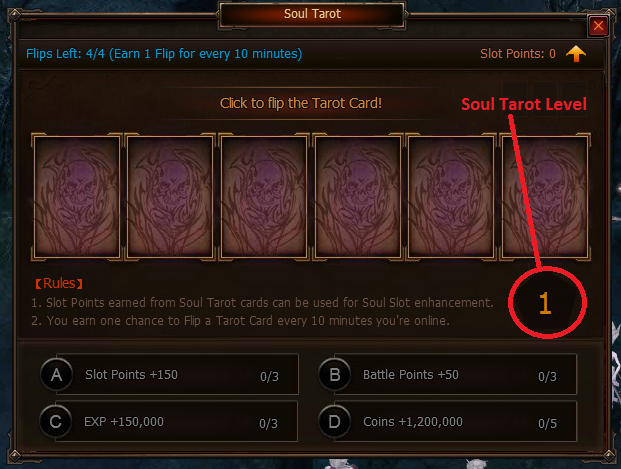Screen dimensions: 621x469
Task: Click the round D badge icon
Action: point(335,421)
